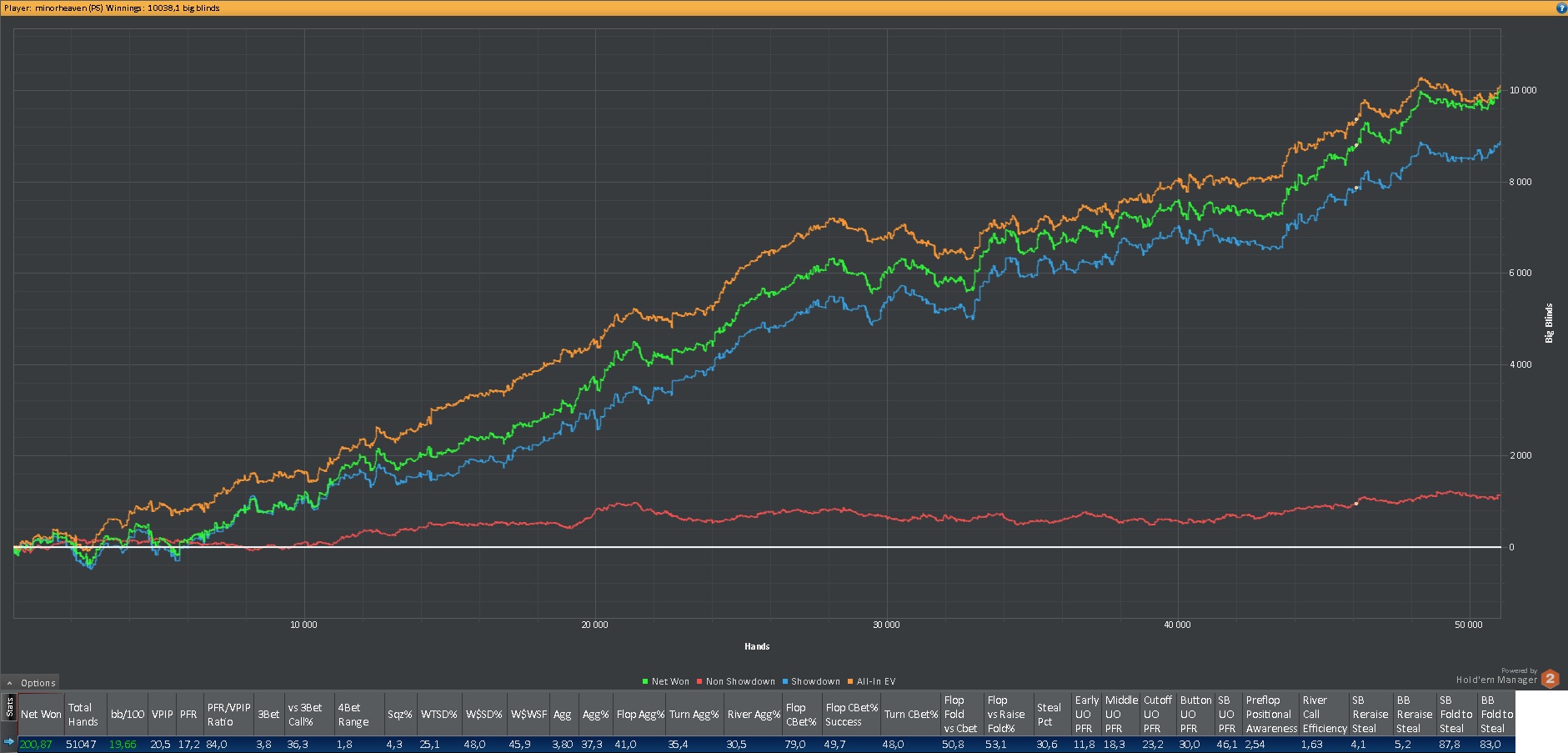Open the help icon in the title bar
The image size is (1568, 753).
point(1561,8)
